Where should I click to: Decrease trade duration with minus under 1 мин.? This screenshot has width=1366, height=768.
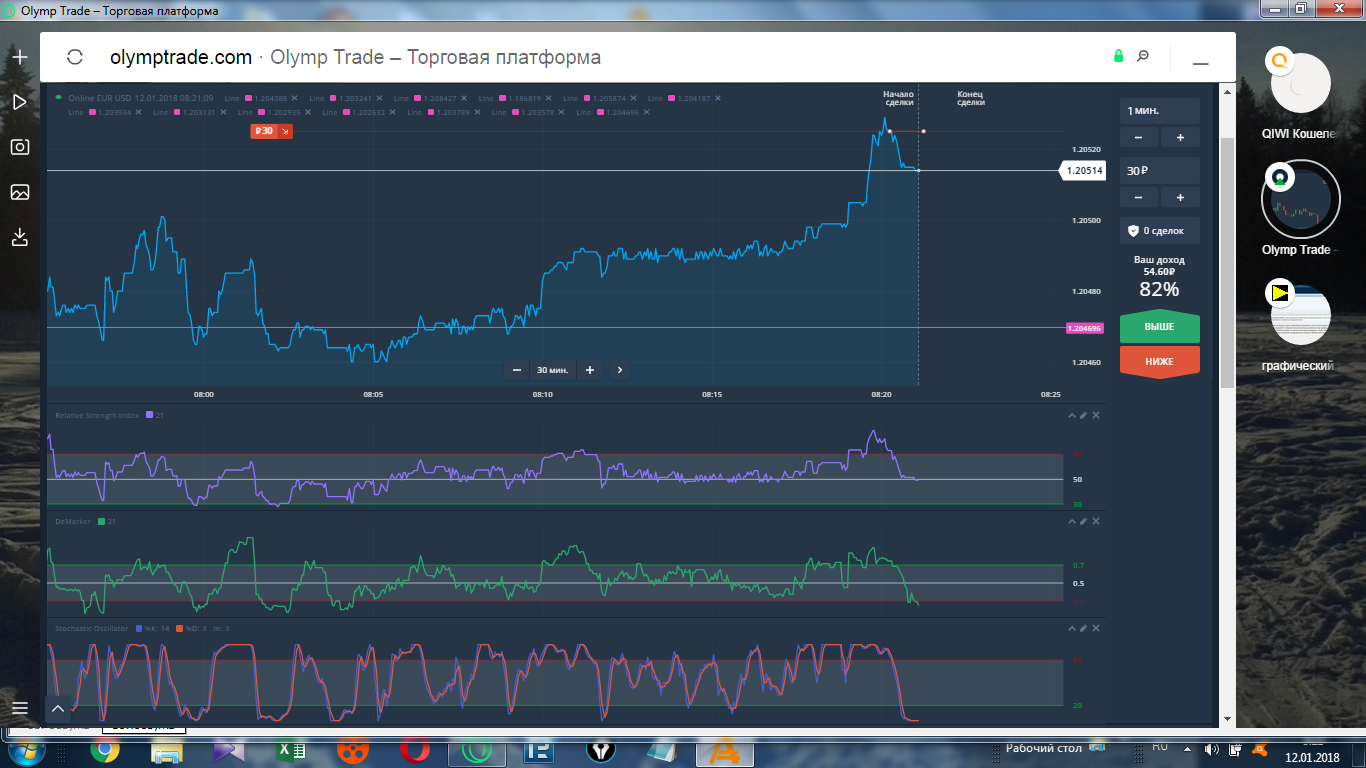point(1139,137)
